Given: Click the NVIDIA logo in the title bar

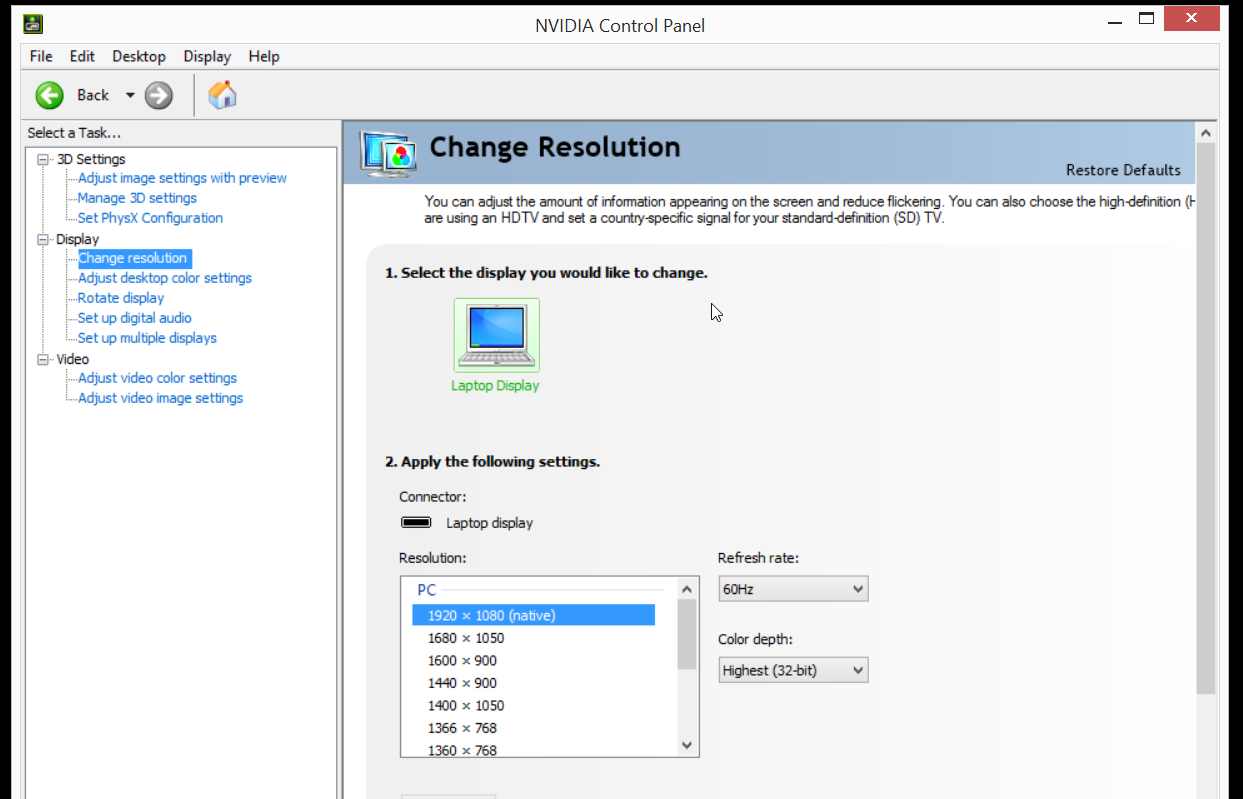Looking at the screenshot, I should coord(33,25).
